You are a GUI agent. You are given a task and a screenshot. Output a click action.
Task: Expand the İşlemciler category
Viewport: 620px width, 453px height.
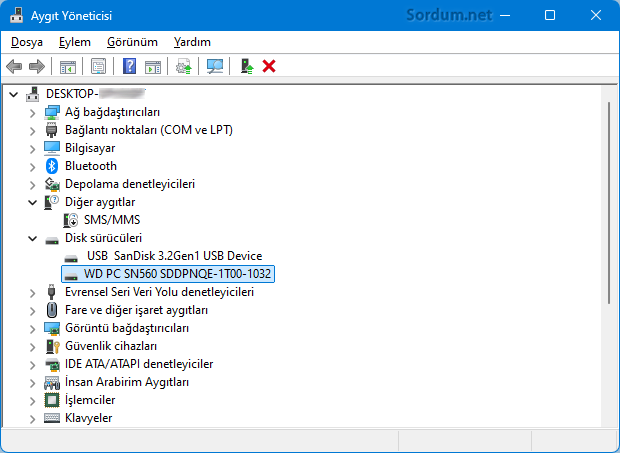click(32, 400)
